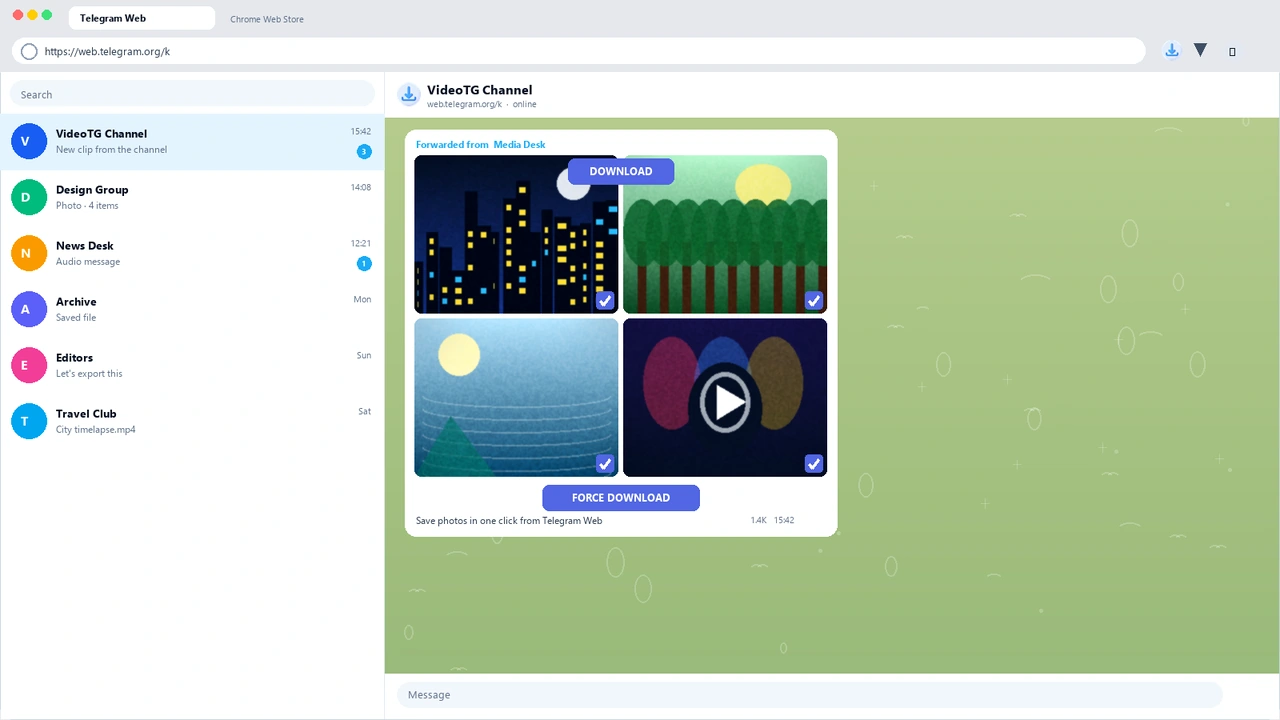Click the browser menu icon right of extensions
The height and width of the screenshot is (720, 1280).
coord(1232,52)
